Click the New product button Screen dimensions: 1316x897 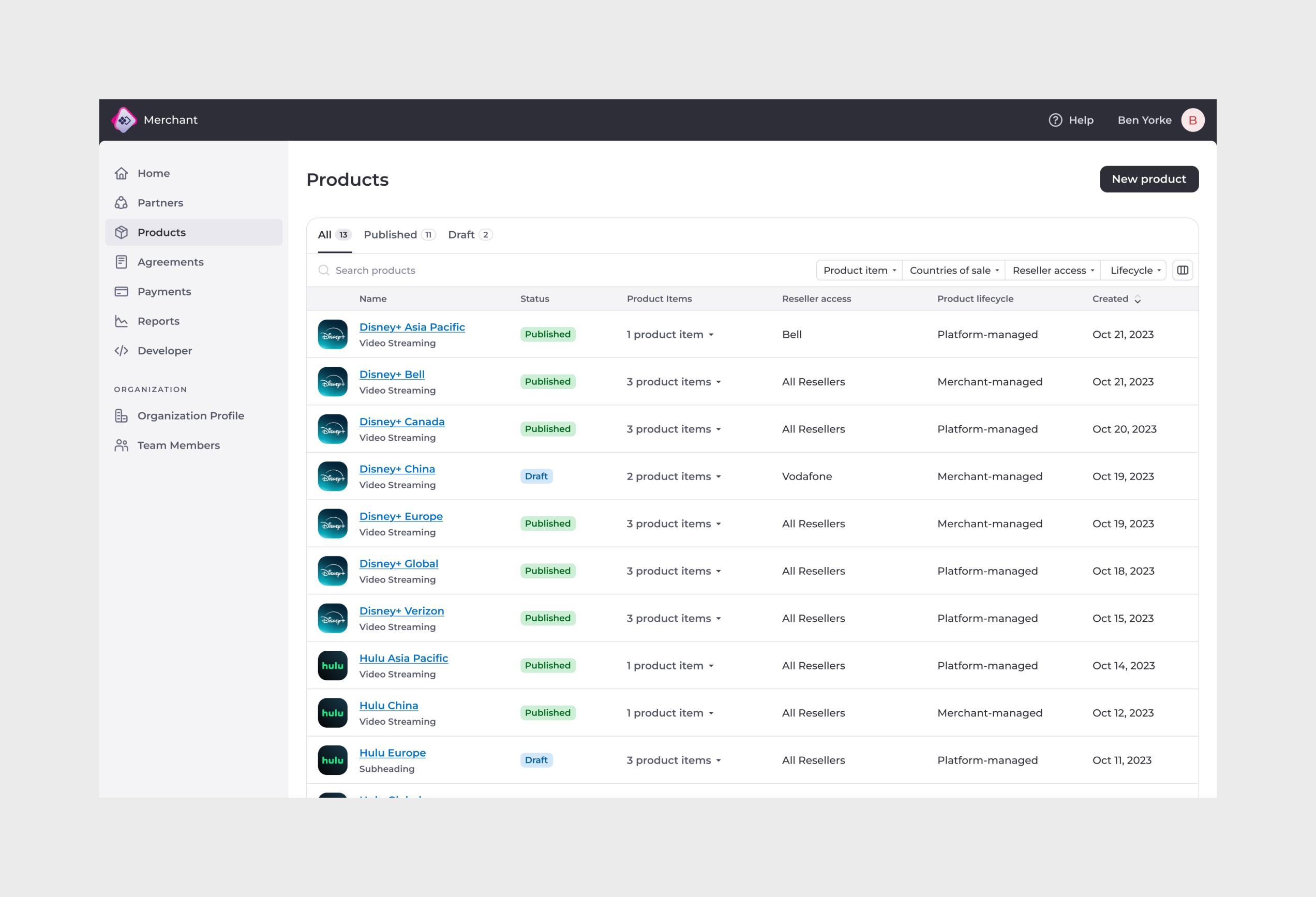[1149, 179]
